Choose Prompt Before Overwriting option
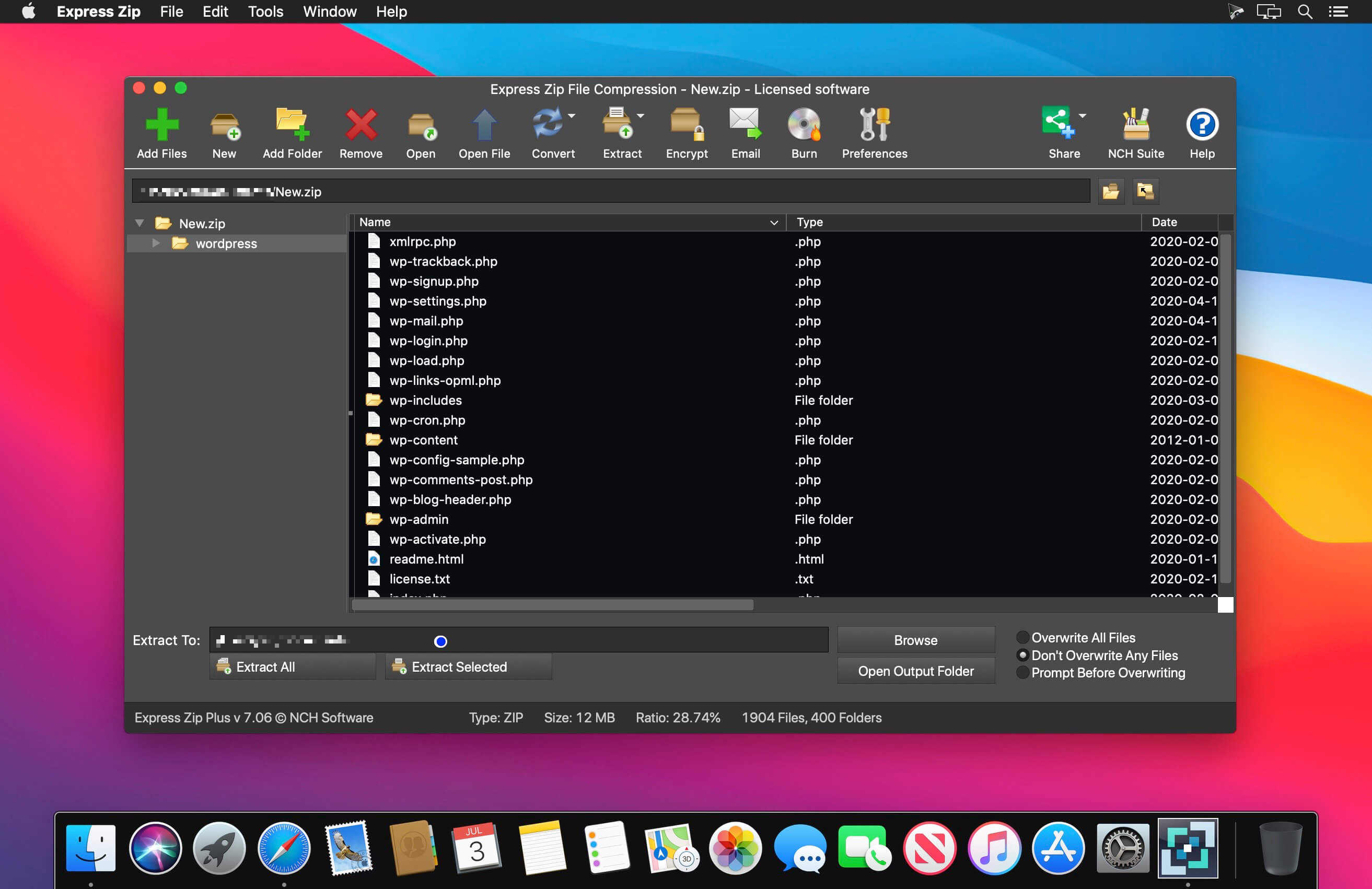The width and height of the screenshot is (1372, 889). (1022, 672)
